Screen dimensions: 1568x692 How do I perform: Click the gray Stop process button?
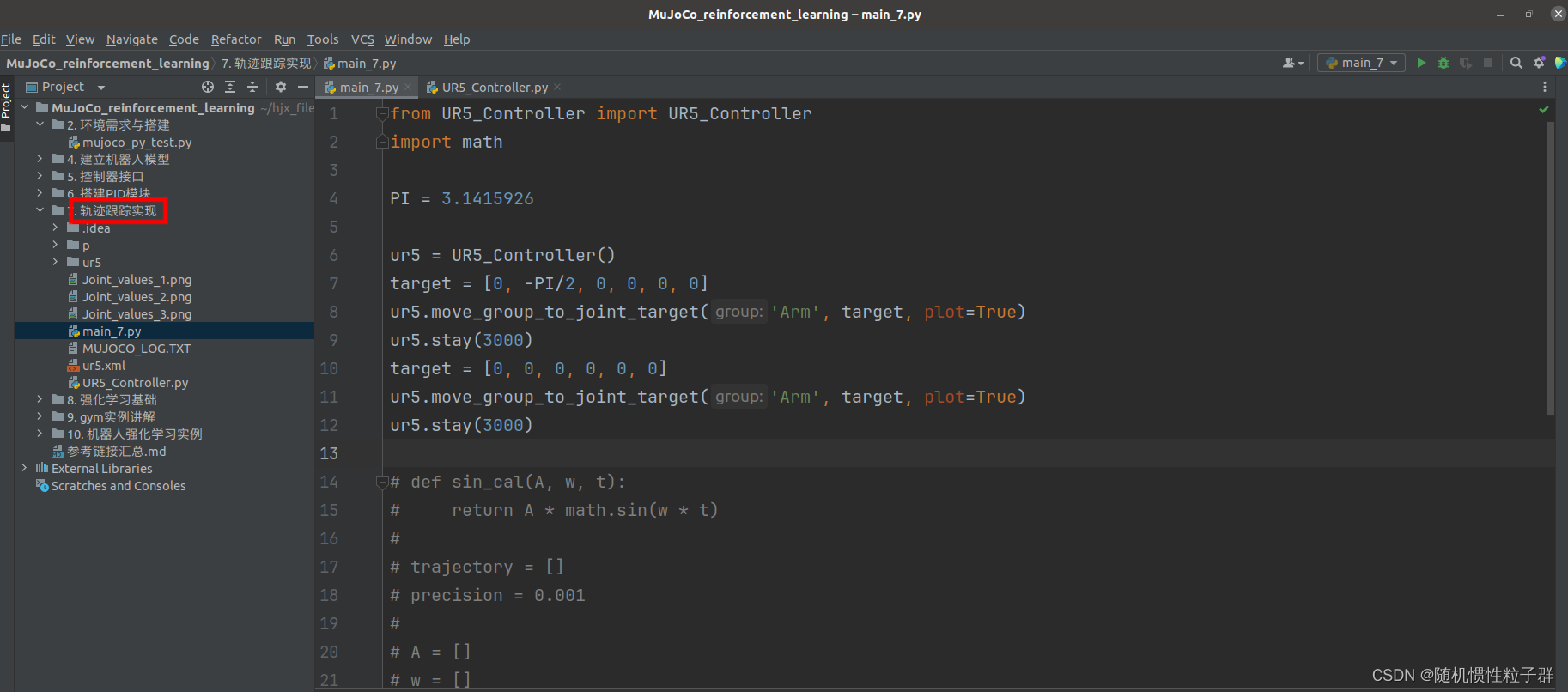[1488, 63]
